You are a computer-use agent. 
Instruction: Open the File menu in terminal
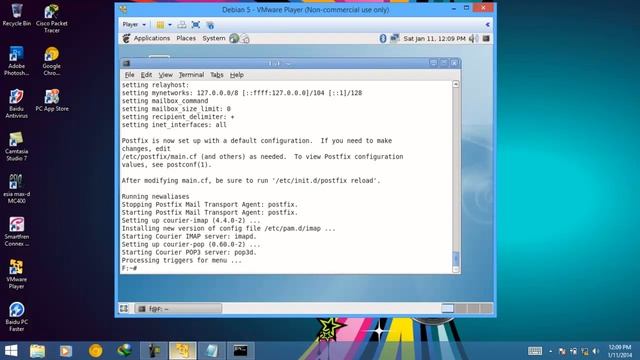[x=129, y=75]
